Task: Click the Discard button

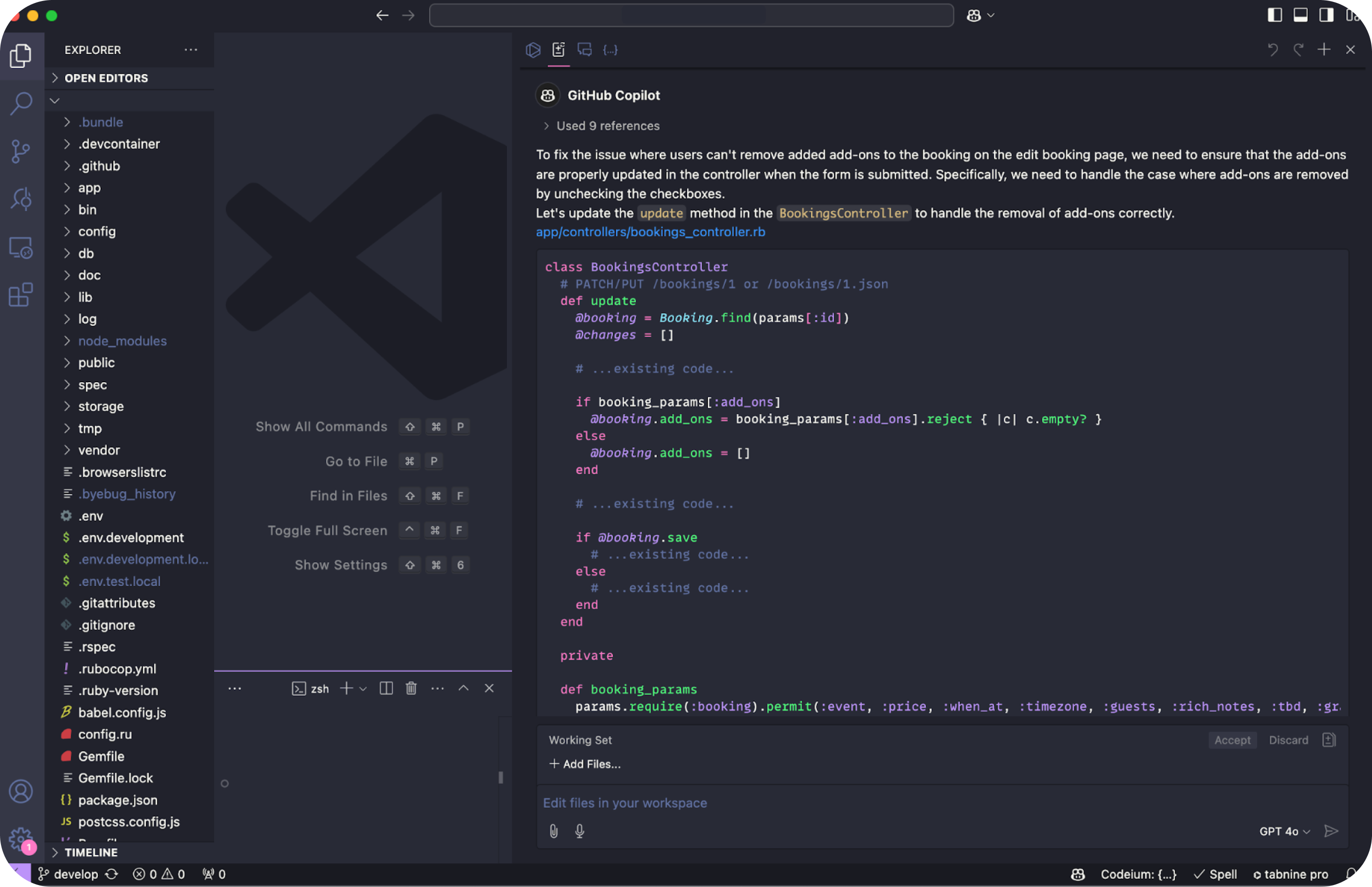Action: coord(1288,740)
